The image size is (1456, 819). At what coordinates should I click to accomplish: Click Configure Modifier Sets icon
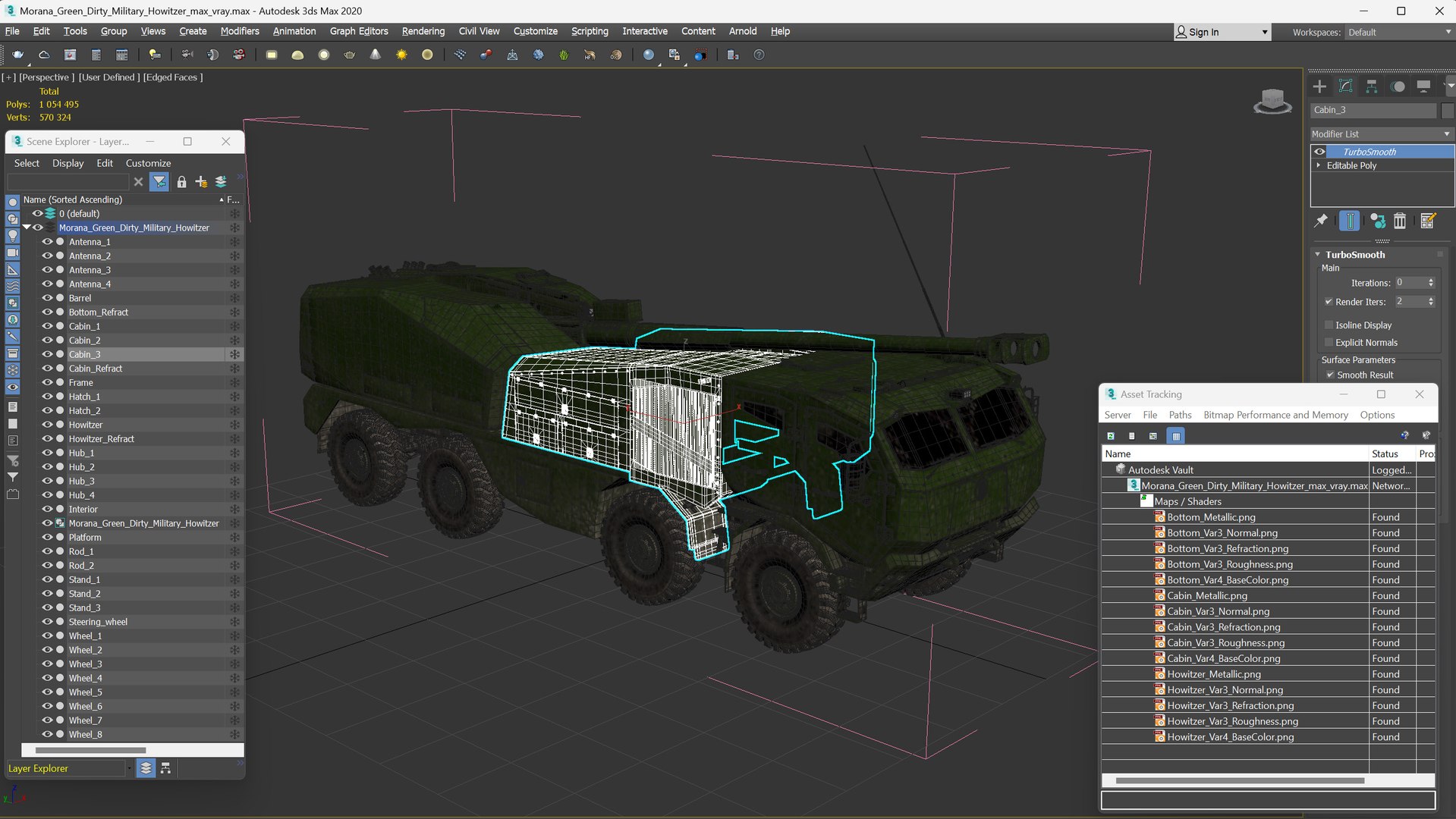(x=1428, y=221)
